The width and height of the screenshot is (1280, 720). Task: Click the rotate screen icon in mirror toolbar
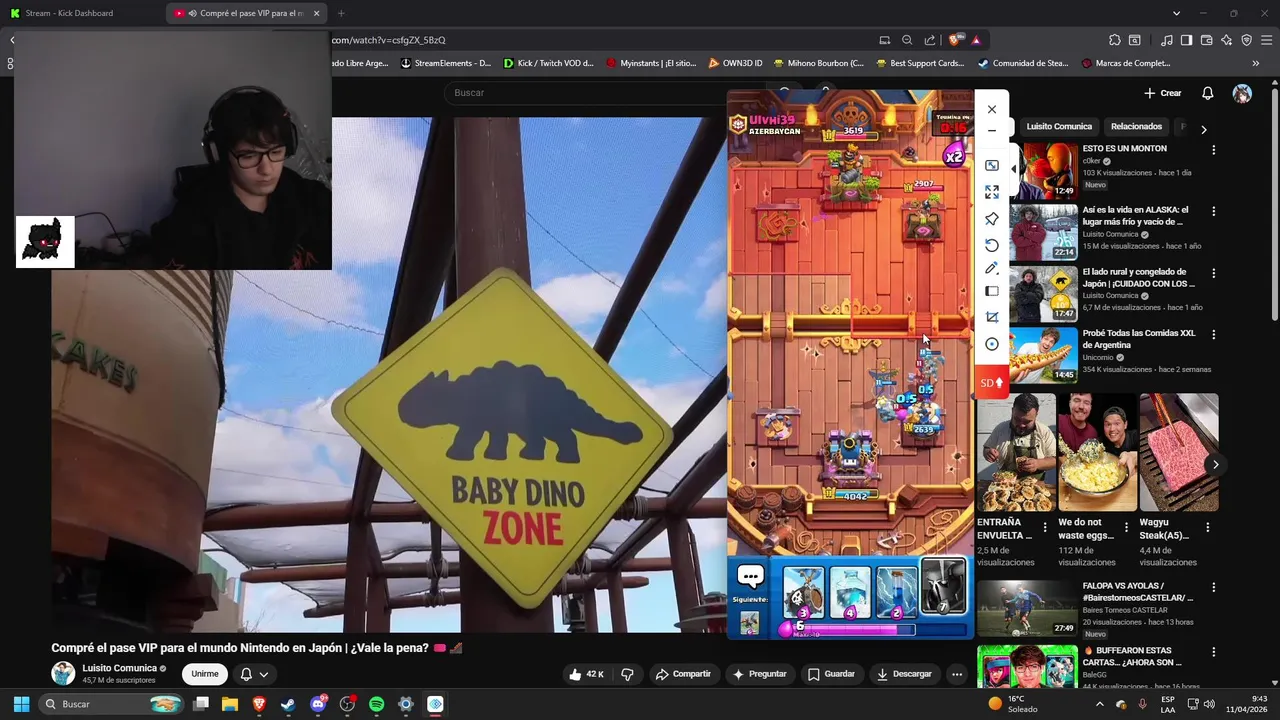coord(992,245)
